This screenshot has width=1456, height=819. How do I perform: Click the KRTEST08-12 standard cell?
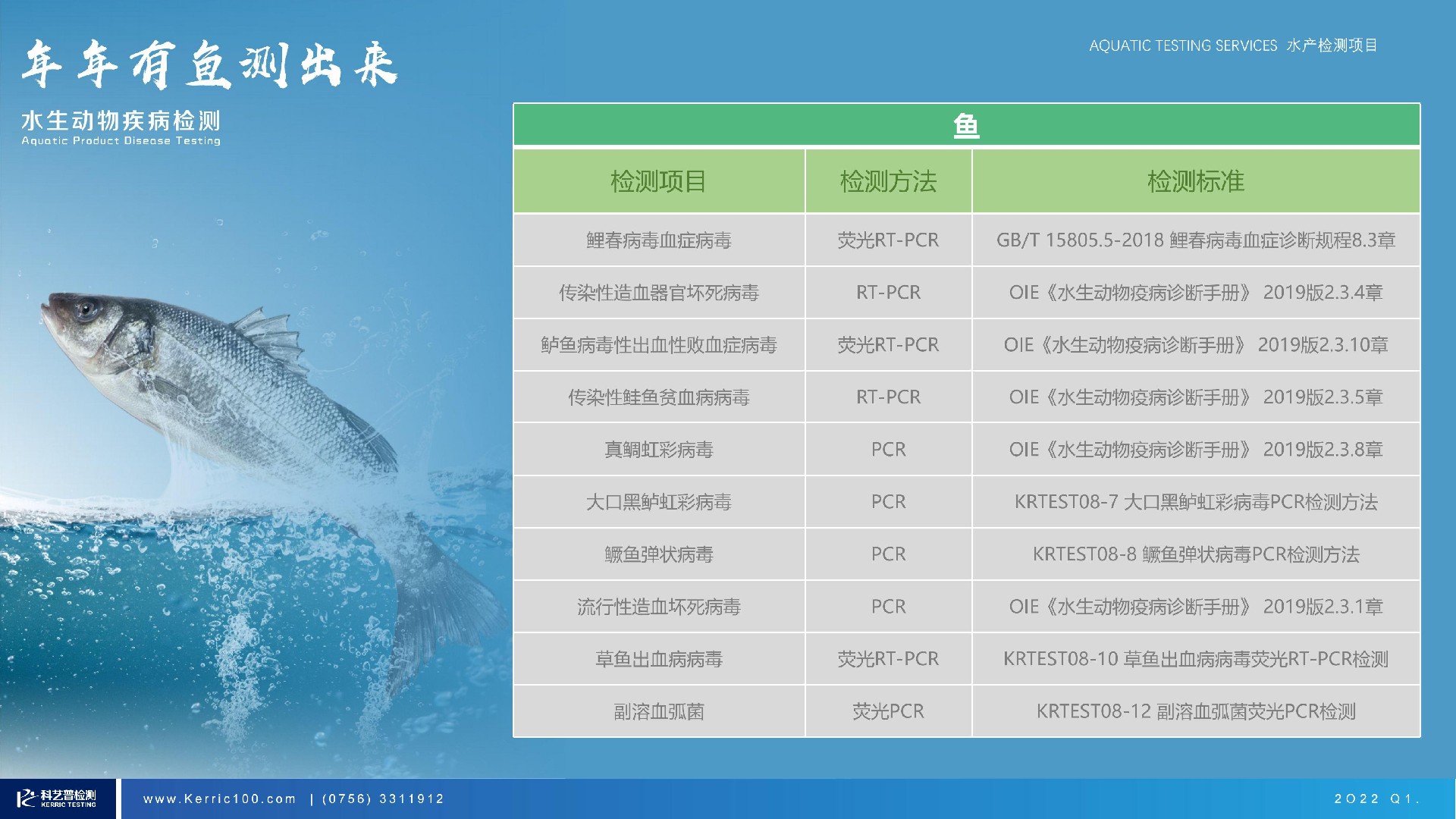(1196, 711)
